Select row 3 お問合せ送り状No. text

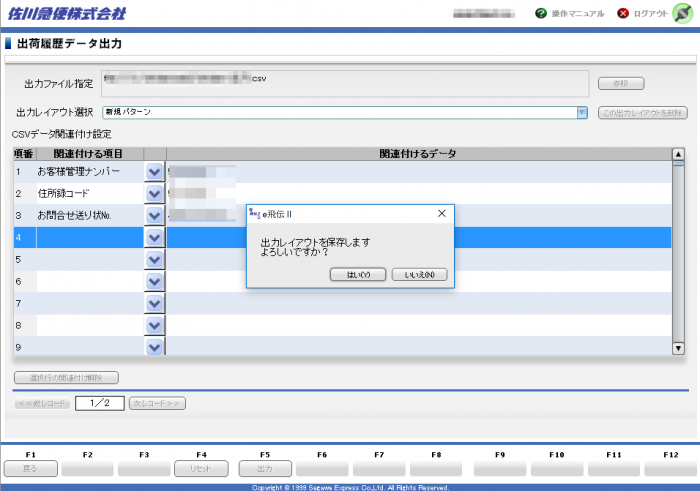[75, 215]
